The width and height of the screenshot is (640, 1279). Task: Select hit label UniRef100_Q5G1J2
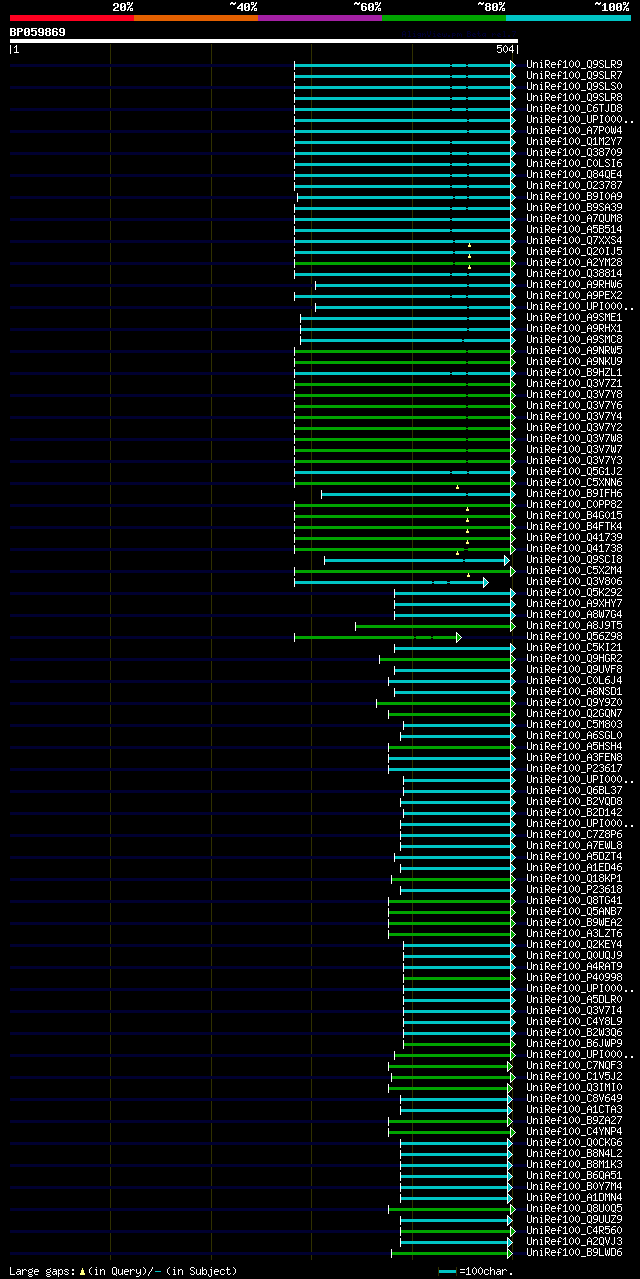coord(574,471)
